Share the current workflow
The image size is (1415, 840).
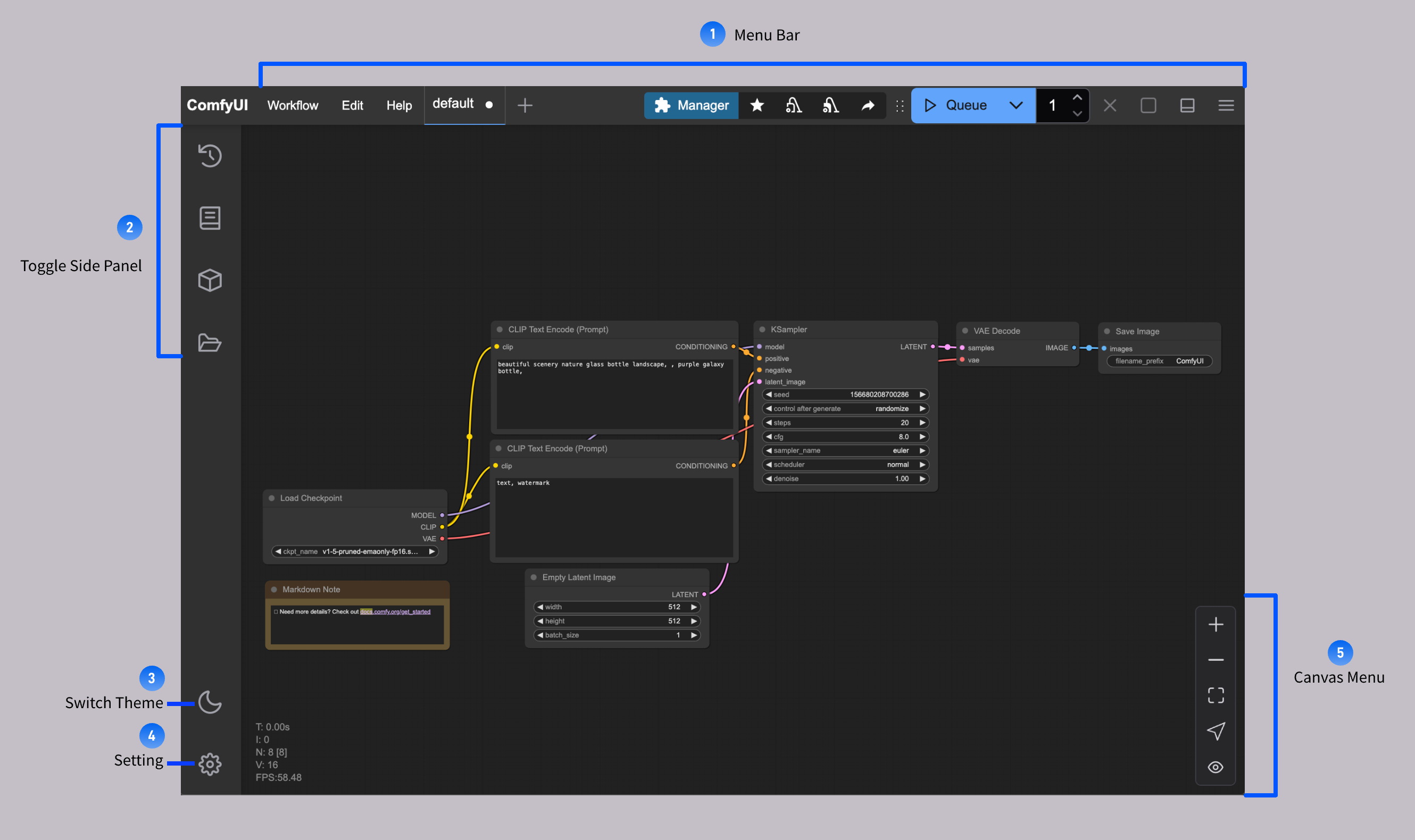point(868,105)
